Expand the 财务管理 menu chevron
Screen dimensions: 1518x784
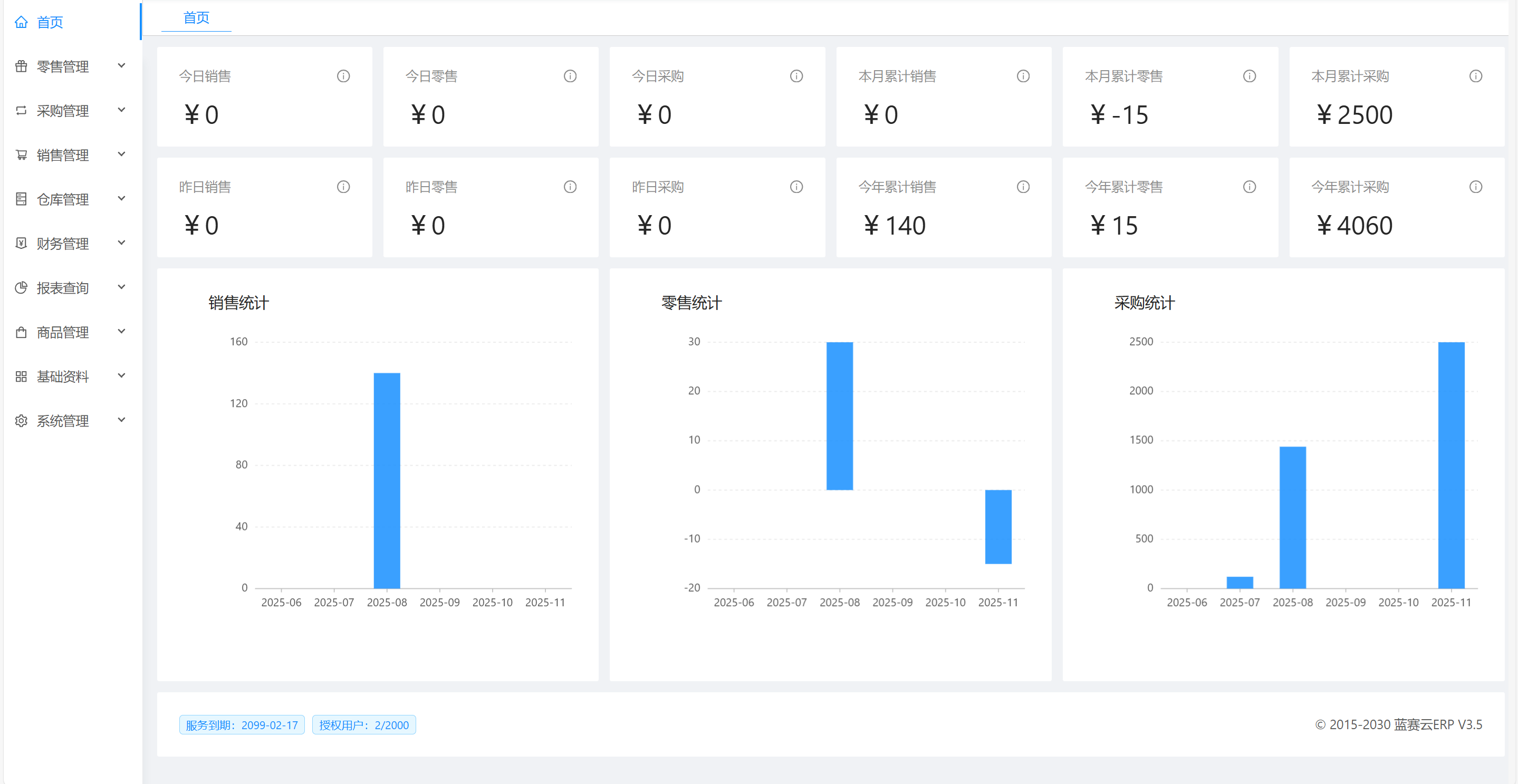(x=121, y=243)
